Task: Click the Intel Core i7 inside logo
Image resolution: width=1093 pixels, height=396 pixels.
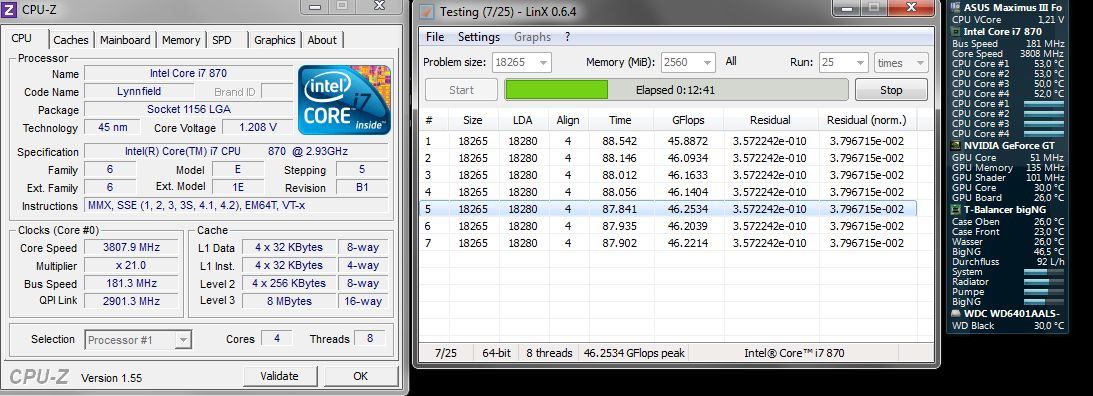Action: (344, 100)
